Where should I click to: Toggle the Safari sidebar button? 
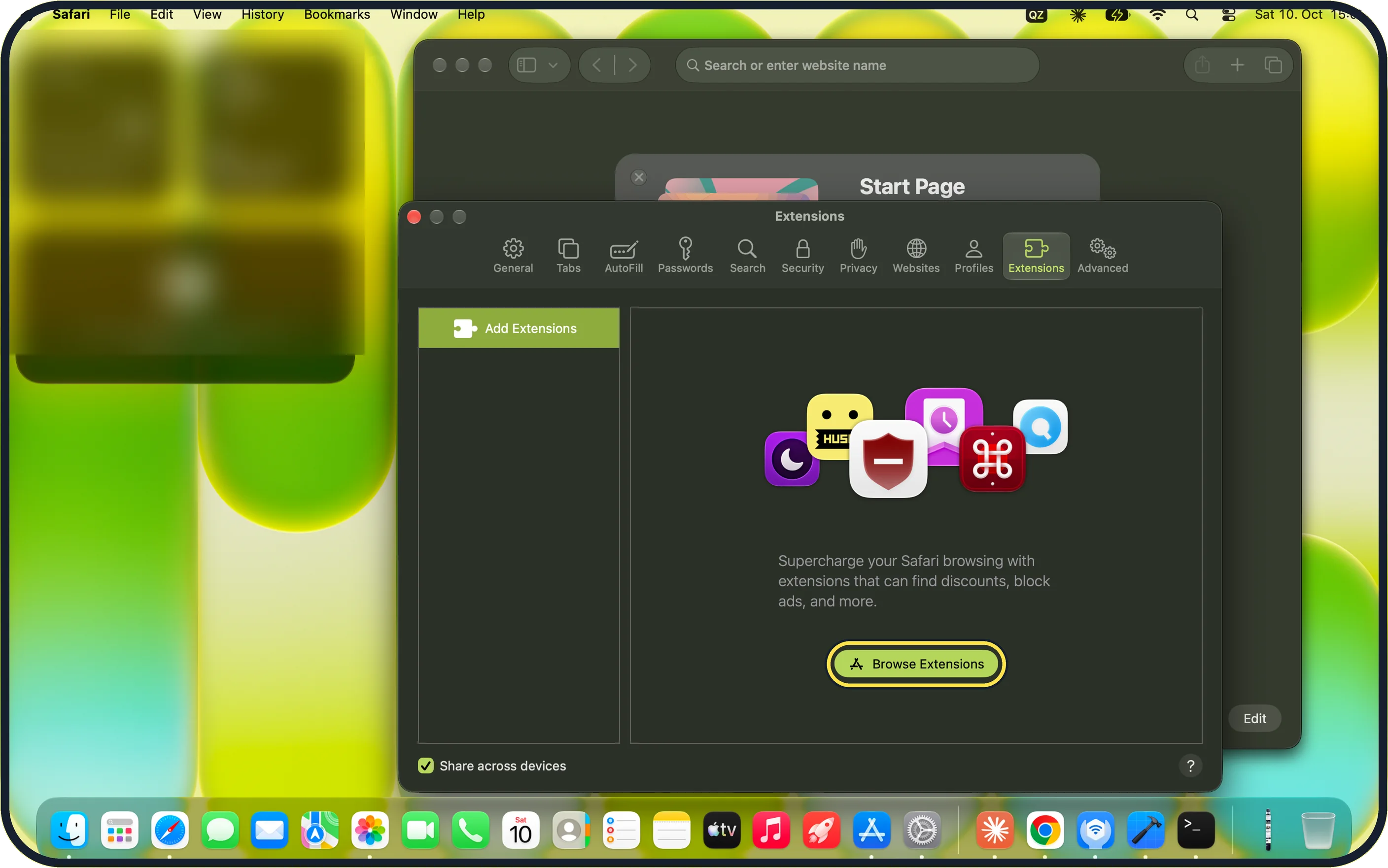(x=526, y=65)
